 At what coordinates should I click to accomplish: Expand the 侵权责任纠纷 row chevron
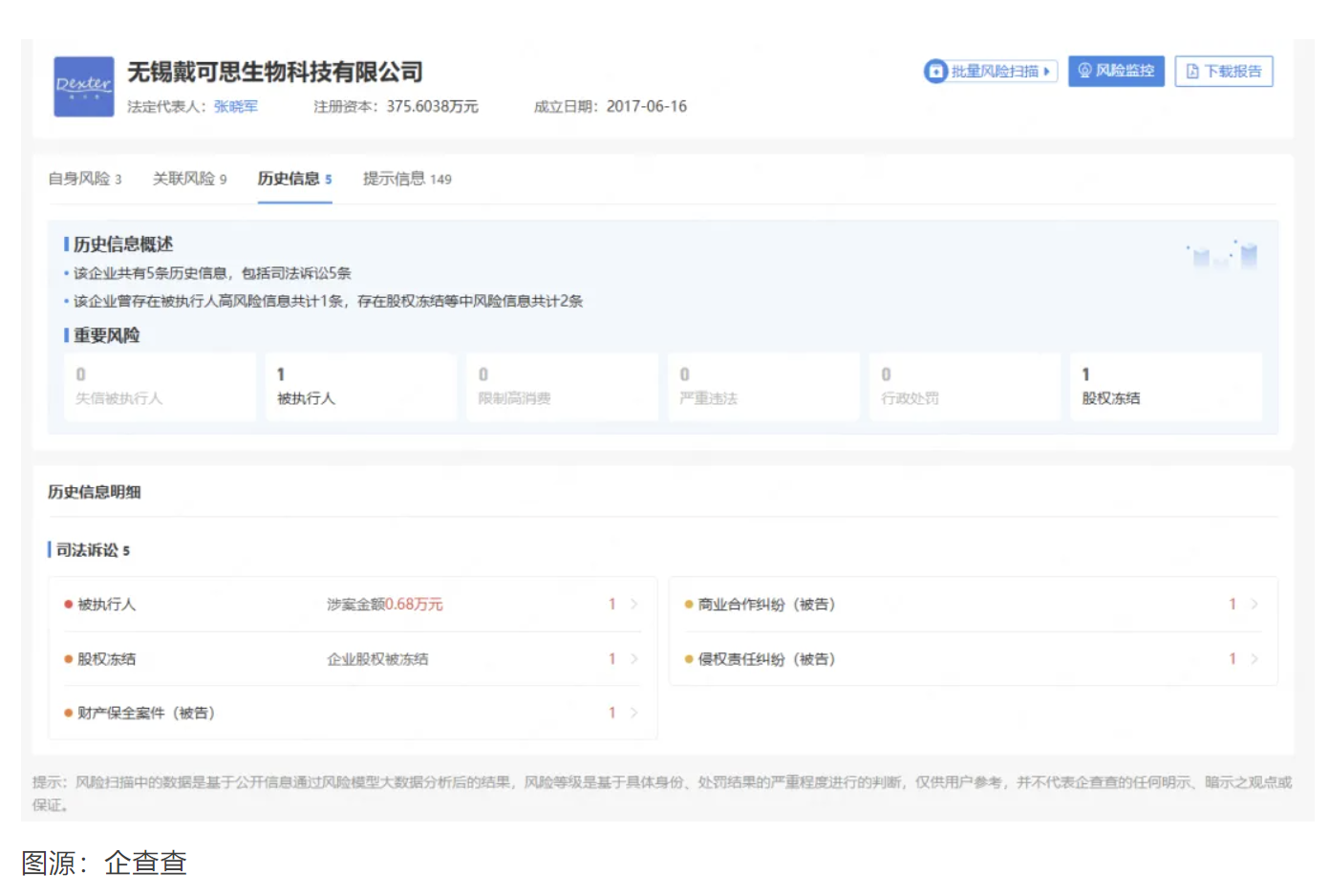[1254, 658]
